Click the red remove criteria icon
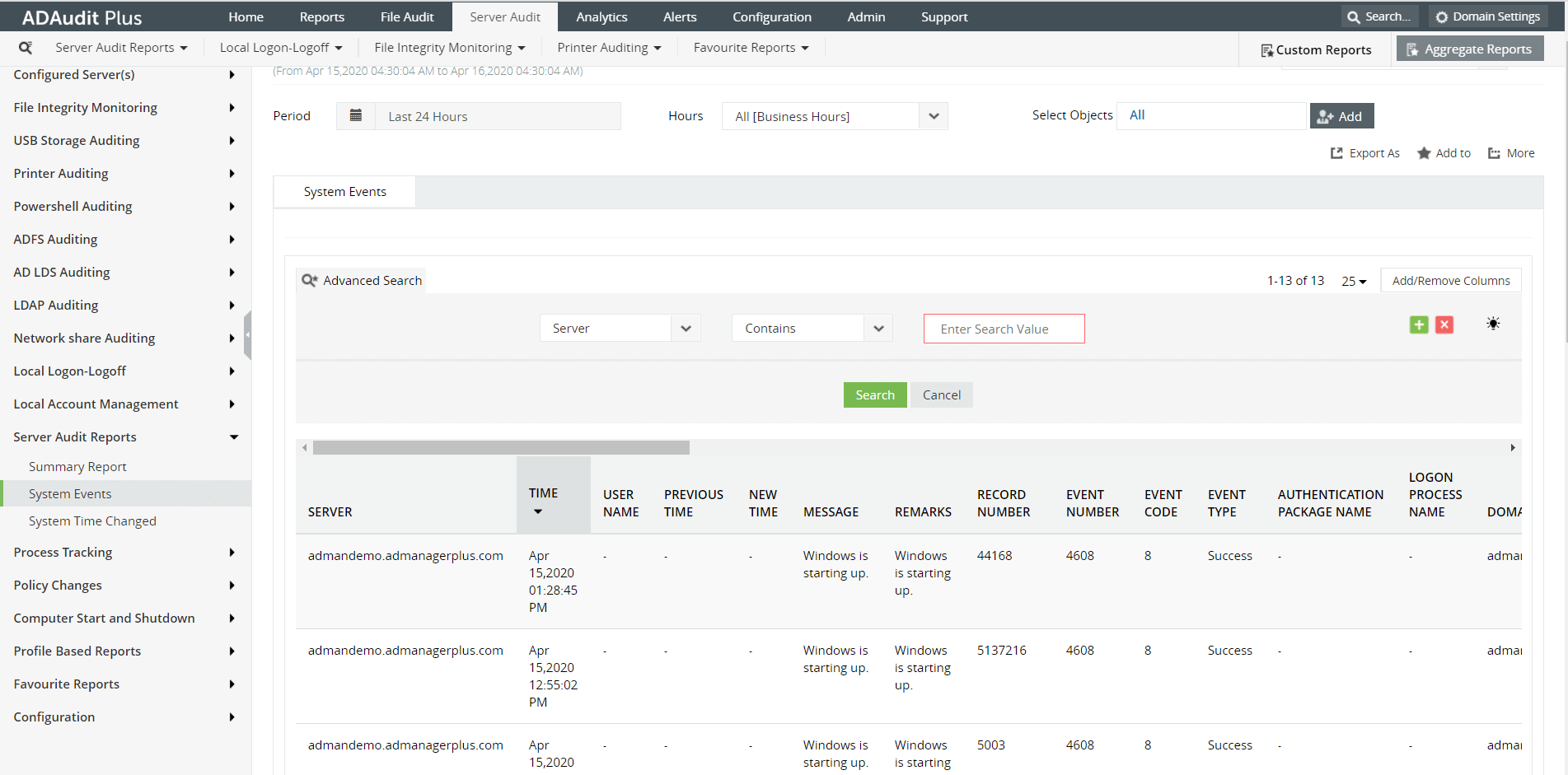The image size is (1568, 775). [1444, 324]
